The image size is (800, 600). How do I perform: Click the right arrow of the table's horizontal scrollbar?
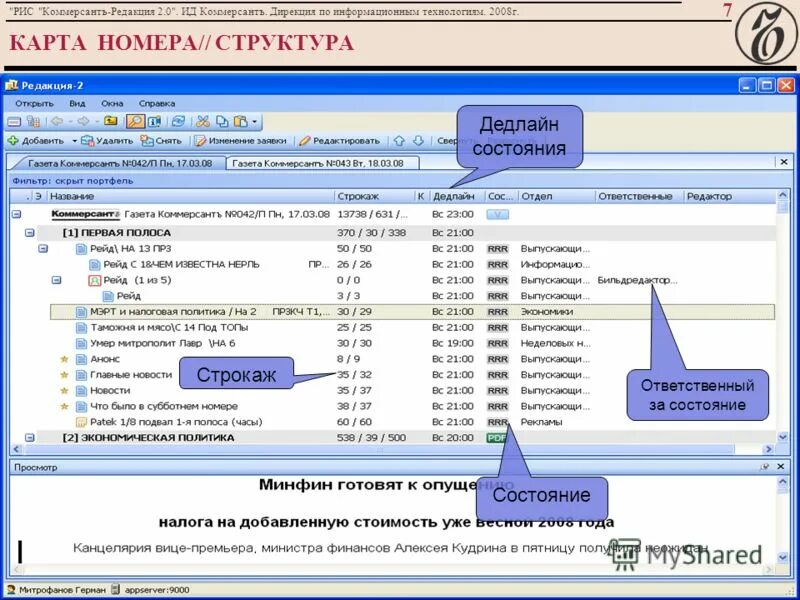coord(768,449)
